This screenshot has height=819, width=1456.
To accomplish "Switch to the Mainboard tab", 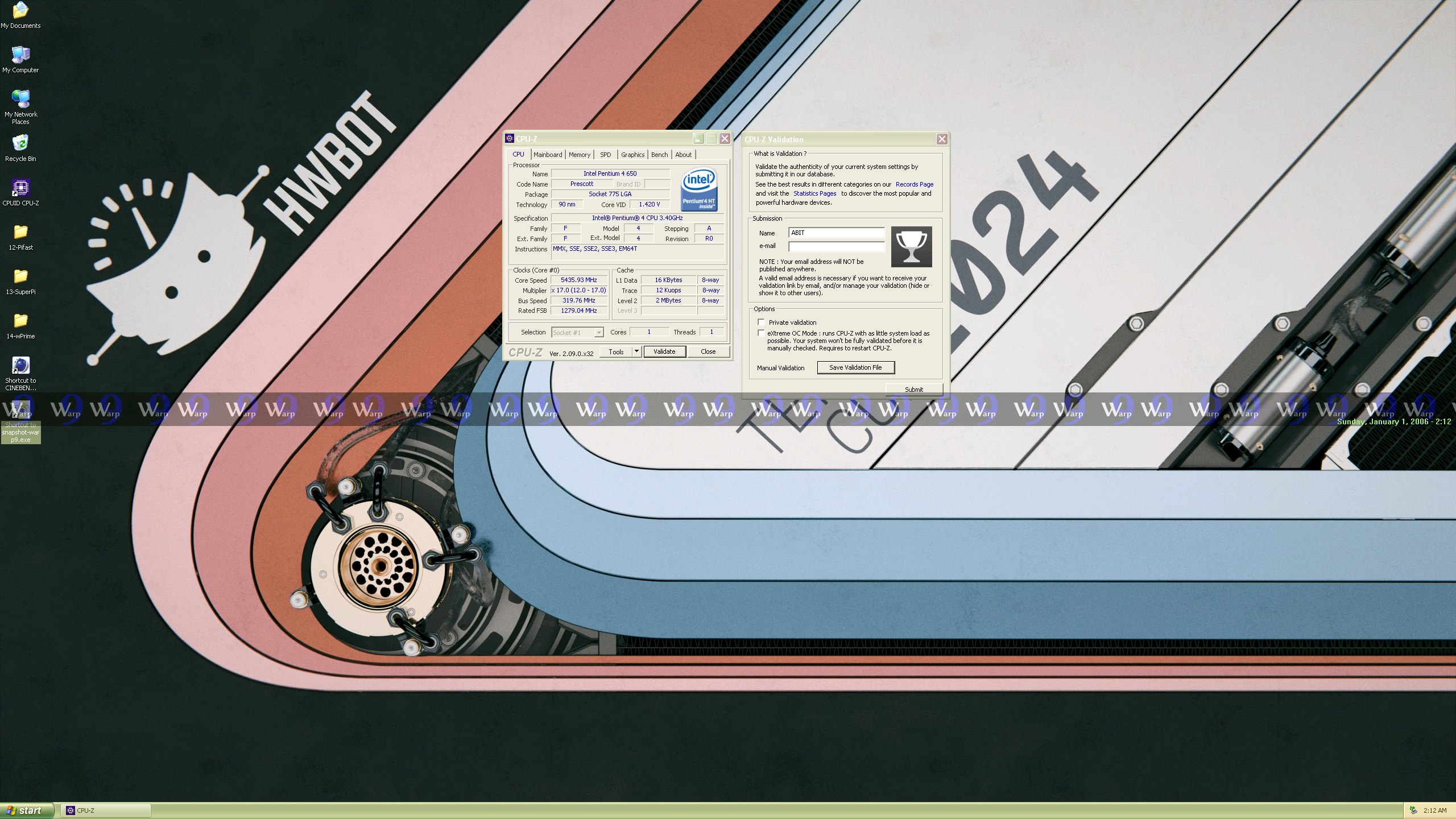I will 548,155.
